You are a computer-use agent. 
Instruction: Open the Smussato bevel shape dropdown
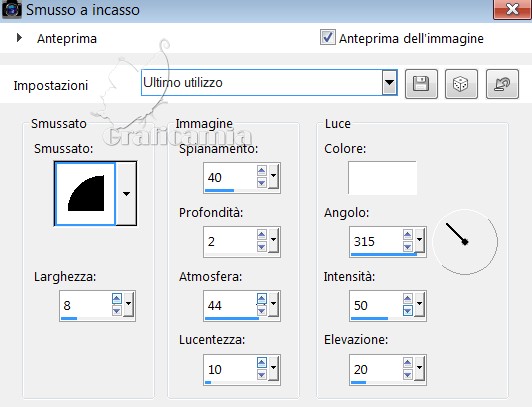click(x=126, y=194)
